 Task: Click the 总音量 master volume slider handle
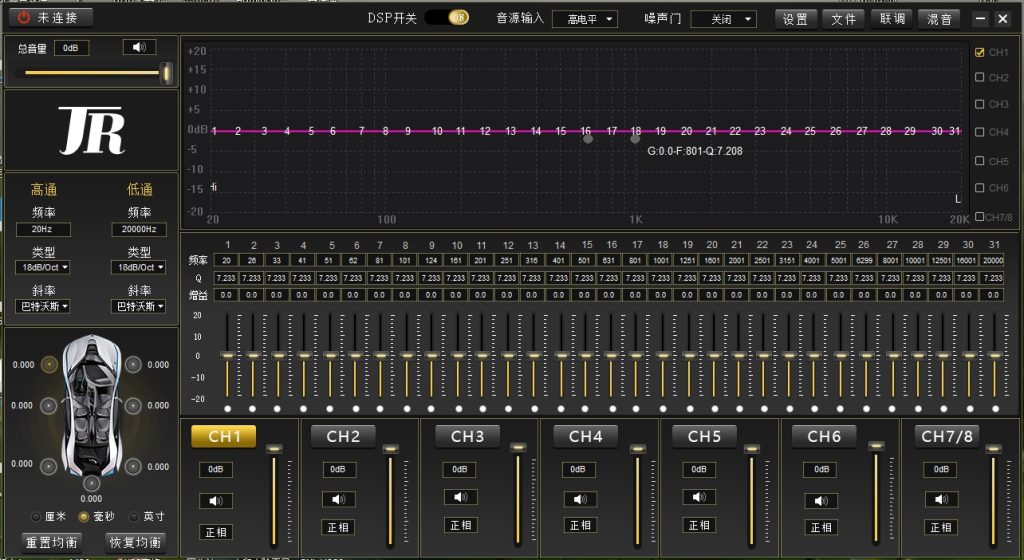click(x=167, y=72)
